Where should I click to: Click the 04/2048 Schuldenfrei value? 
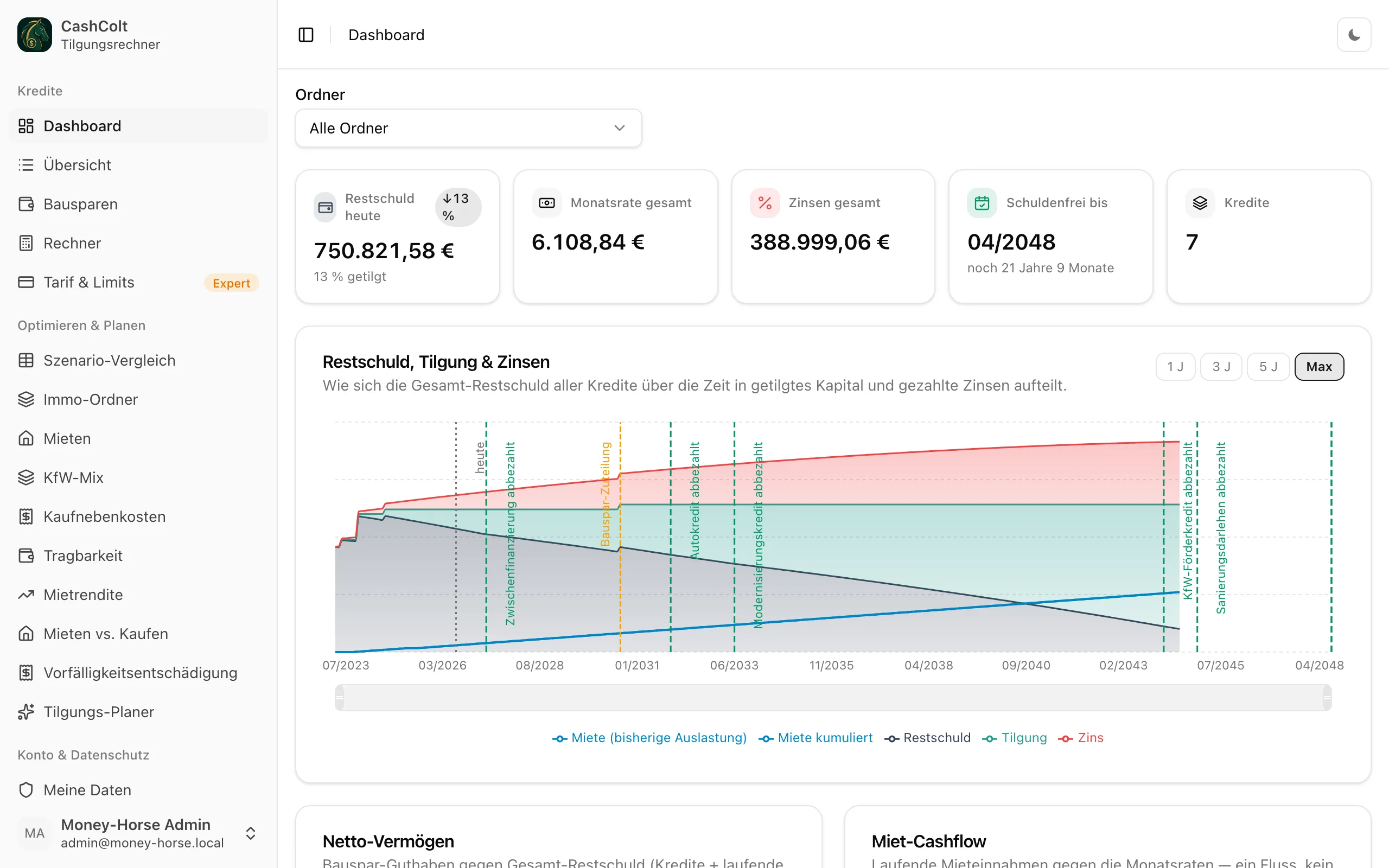1011,242
